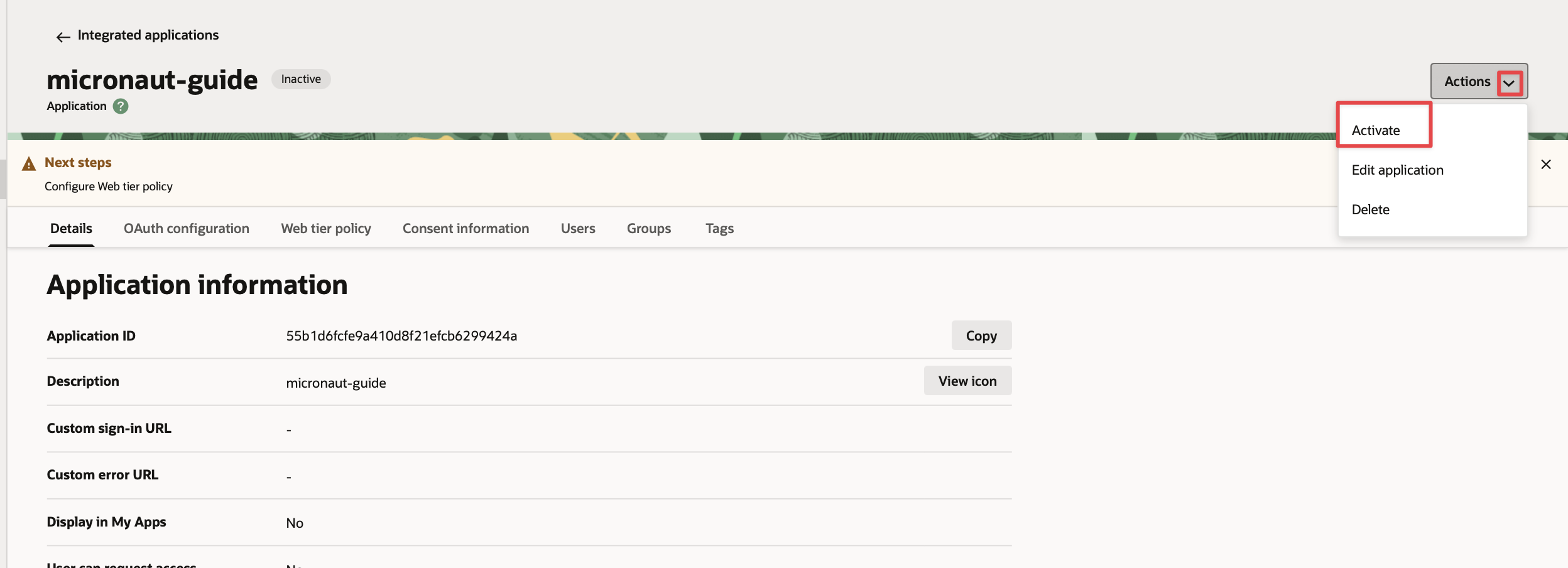Switch to the OAuth configuration tab

pos(187,229)
